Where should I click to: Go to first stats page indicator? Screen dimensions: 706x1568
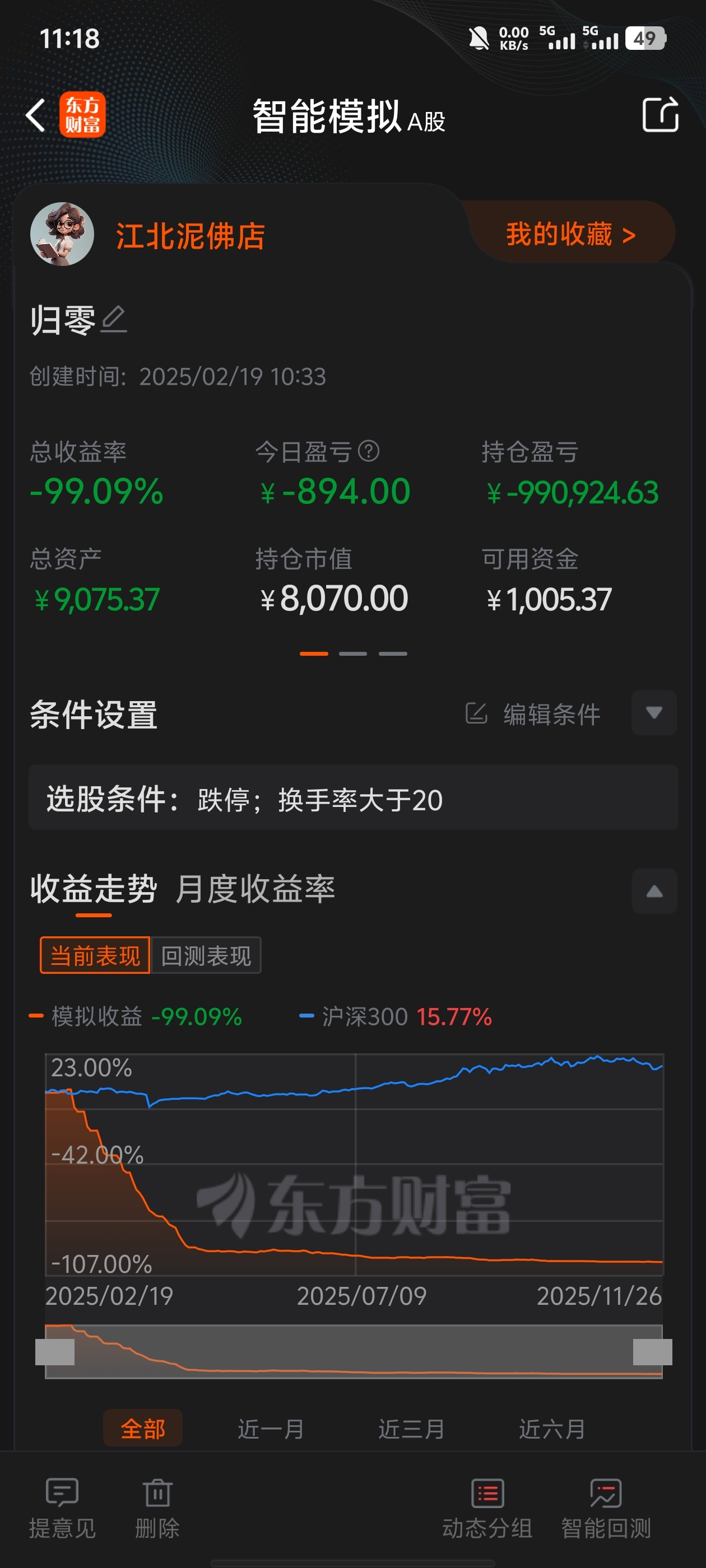314,654
